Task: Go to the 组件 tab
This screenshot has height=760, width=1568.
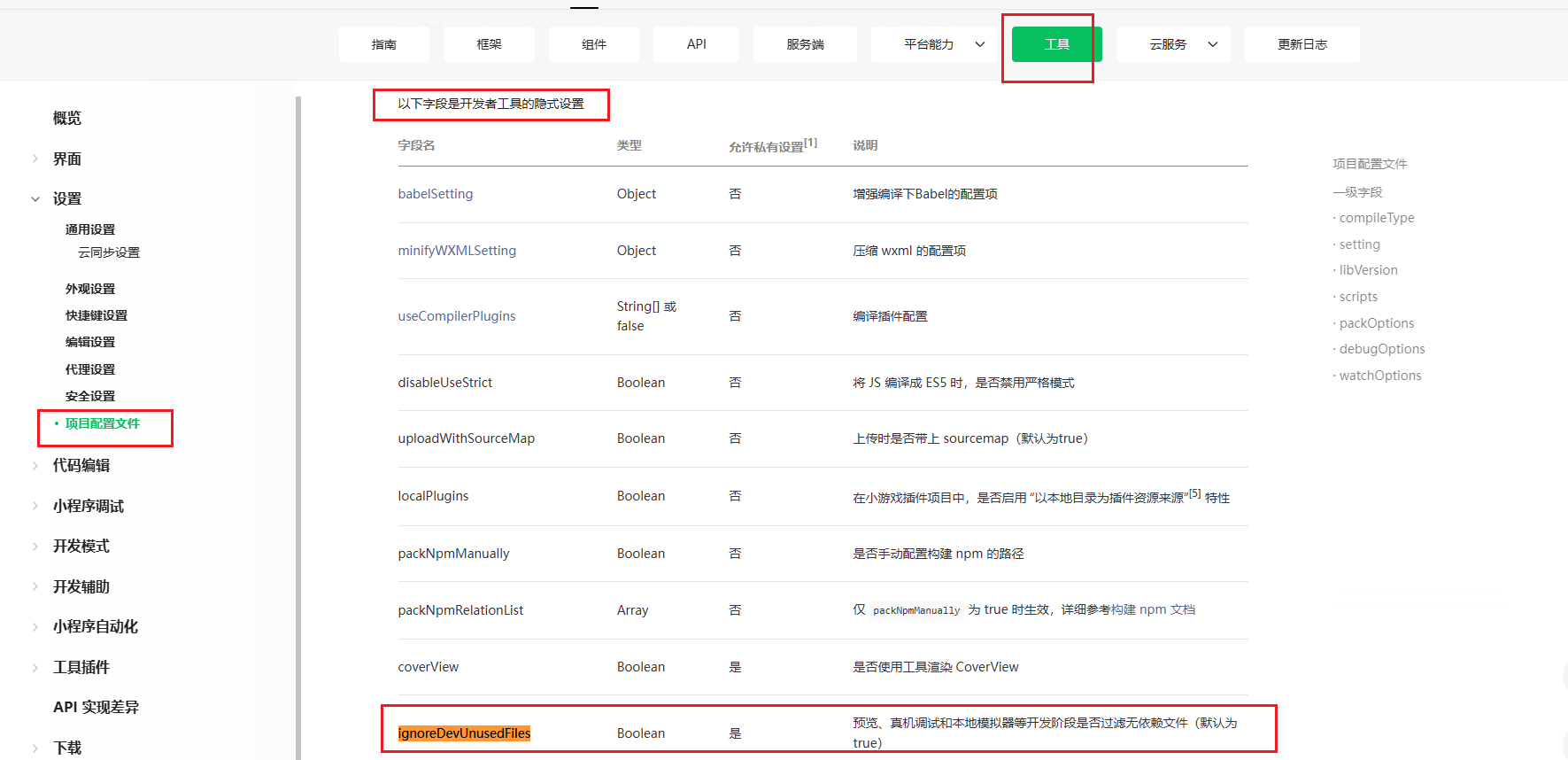Action: pyautogui.click(x=594, y=44)
